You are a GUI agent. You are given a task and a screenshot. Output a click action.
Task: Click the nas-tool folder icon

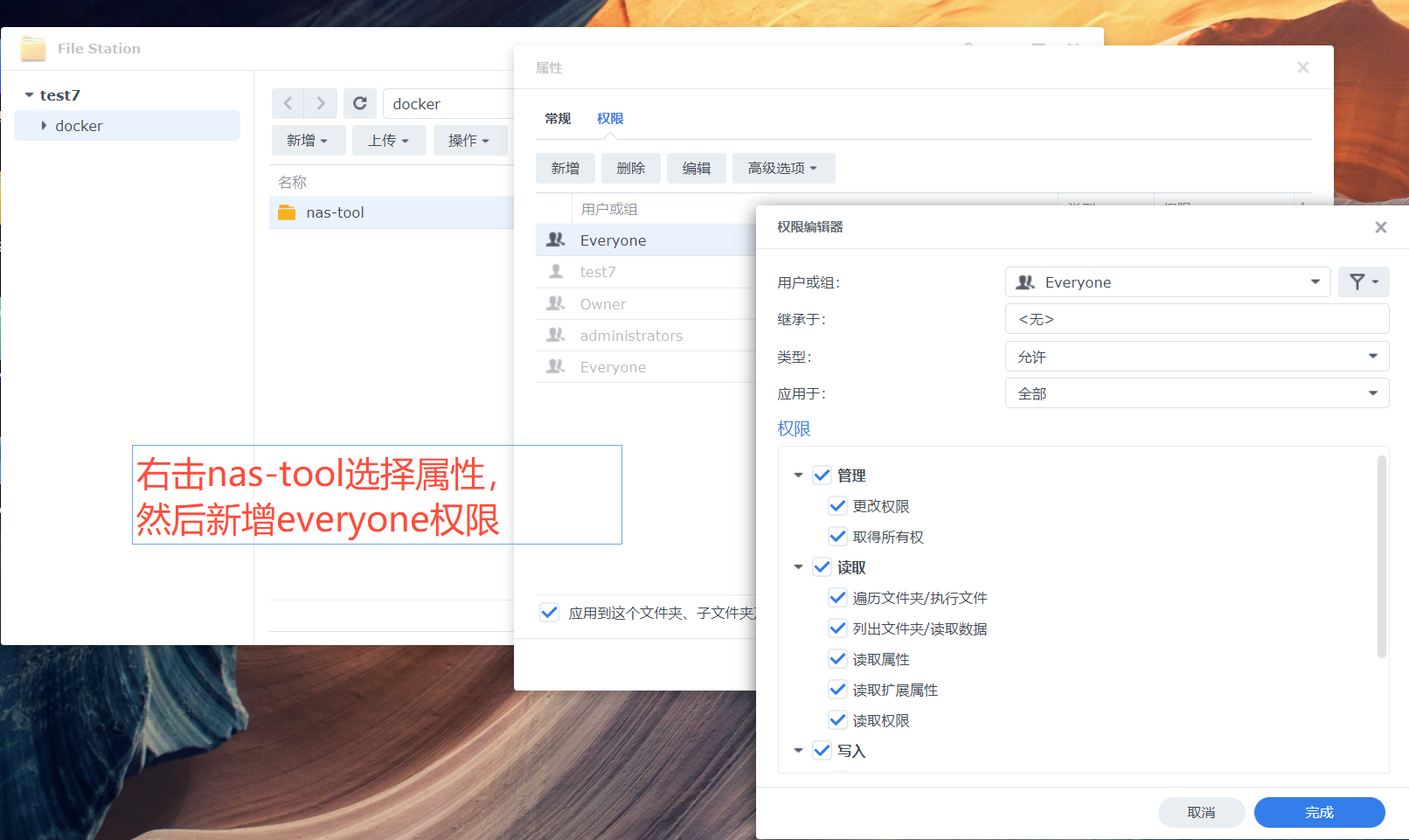[x=287, y=212]
